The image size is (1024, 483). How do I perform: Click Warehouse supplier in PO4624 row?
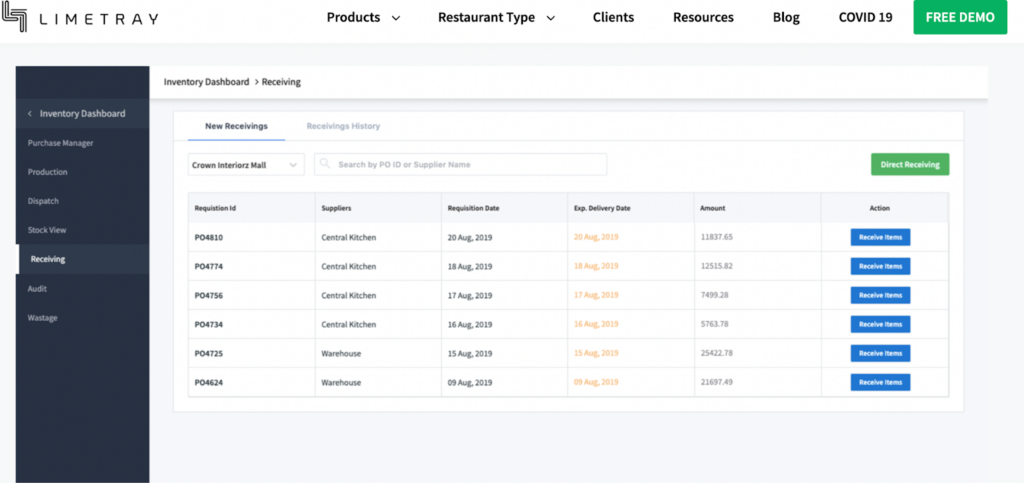pos(341,382)
